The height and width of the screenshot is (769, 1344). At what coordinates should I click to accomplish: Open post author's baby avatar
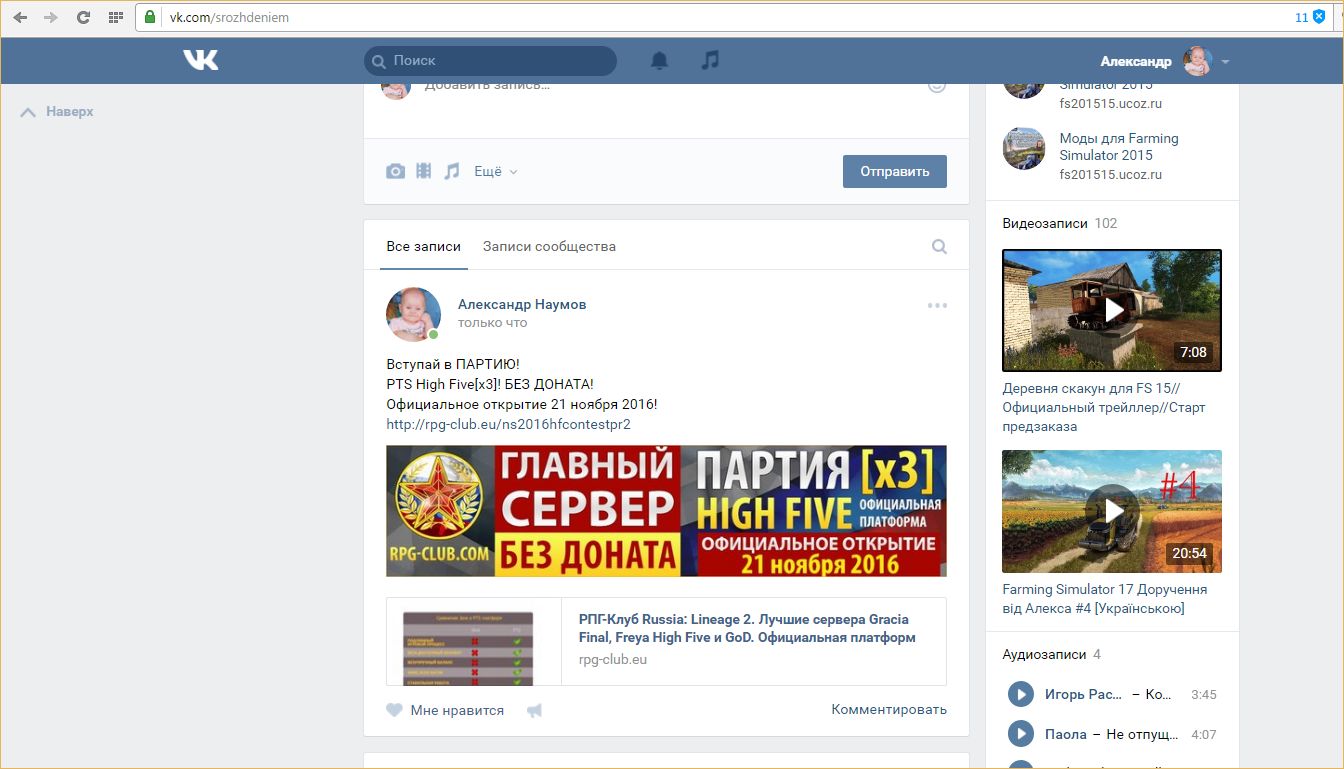tap(413, 314)
